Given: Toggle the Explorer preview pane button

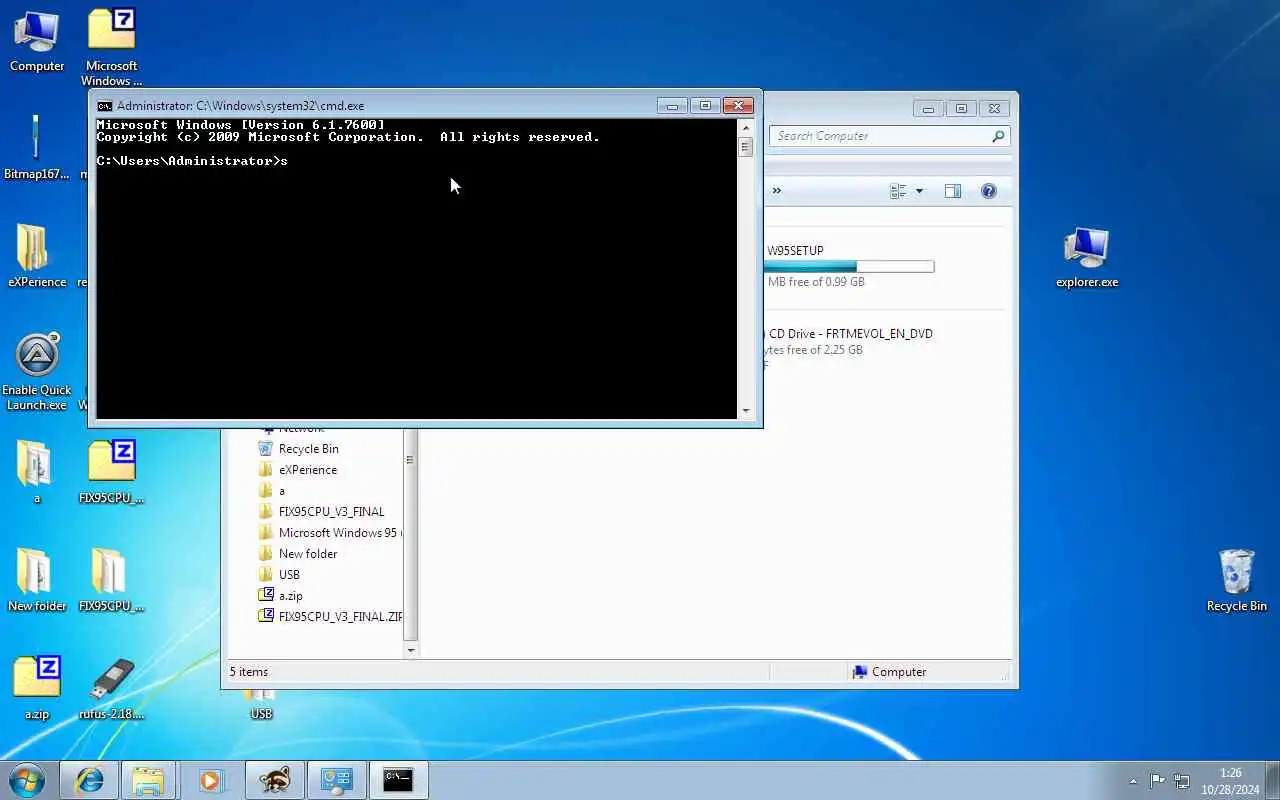Looking at the screenshot, I should tap(952, 191).
